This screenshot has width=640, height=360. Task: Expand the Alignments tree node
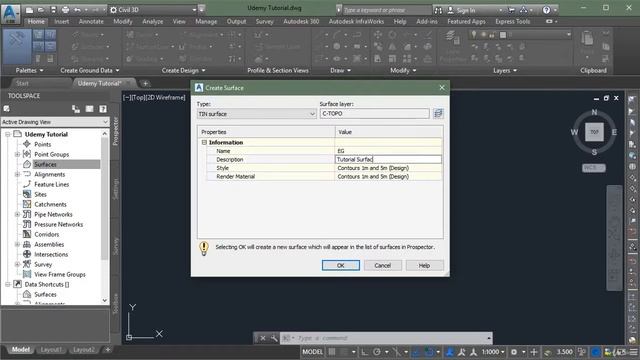[x=17, y=174]
